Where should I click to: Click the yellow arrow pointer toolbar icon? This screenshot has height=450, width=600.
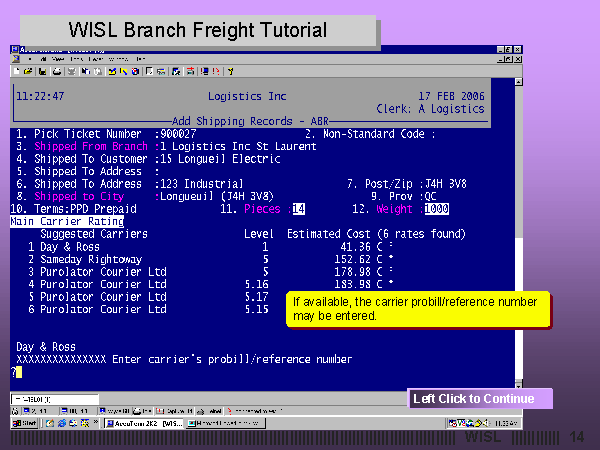pyautogui.click(x=123, y=71)
